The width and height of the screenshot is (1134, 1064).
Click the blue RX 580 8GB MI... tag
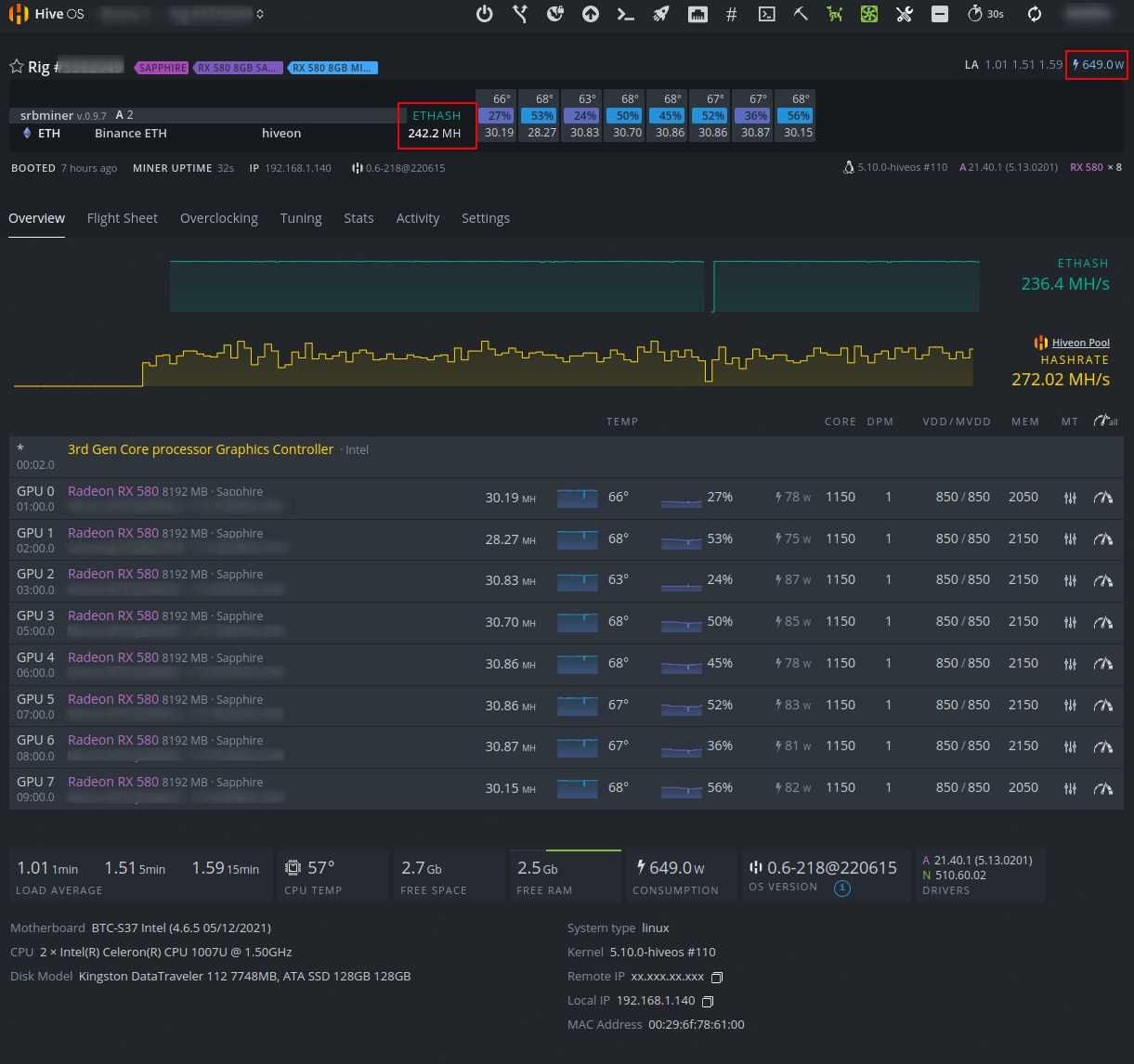coord(332,68)
